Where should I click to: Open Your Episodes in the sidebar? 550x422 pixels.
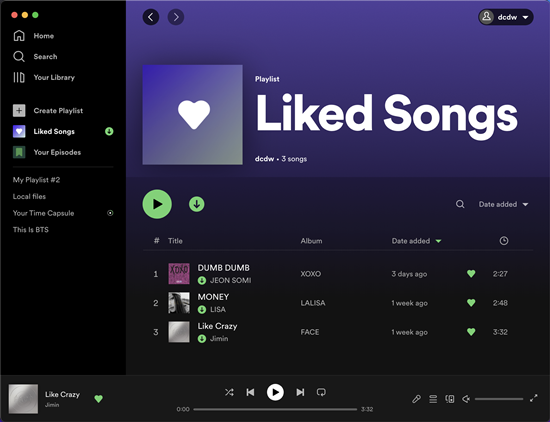click(x=47, y=152)
